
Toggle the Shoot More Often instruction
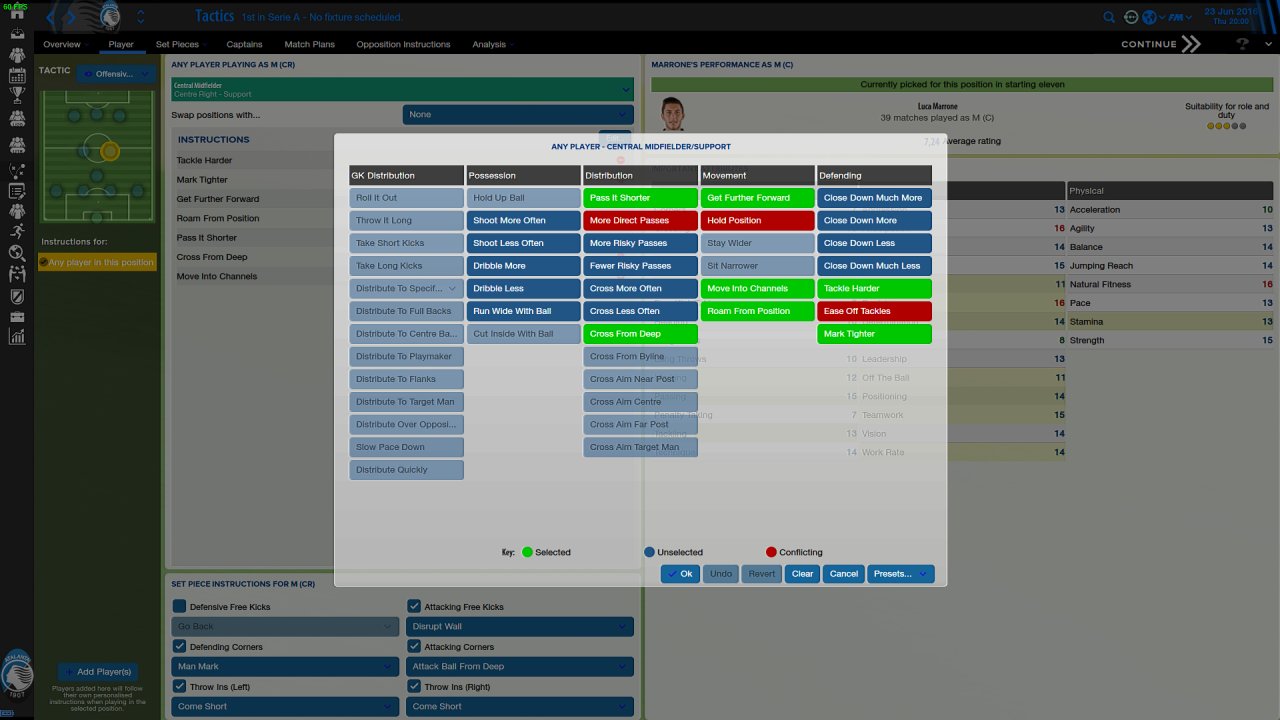point(523,221)
